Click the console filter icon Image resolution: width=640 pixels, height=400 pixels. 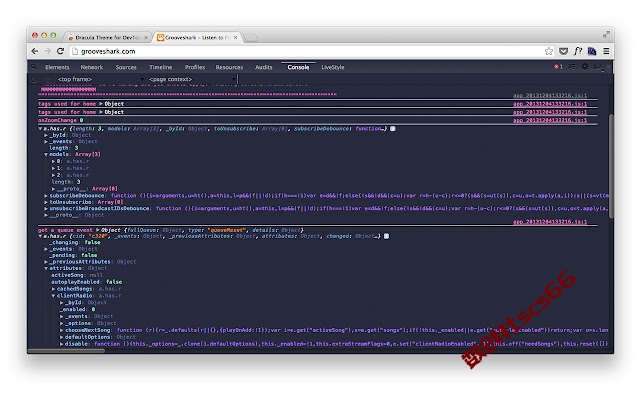click(x=48, y=79)
